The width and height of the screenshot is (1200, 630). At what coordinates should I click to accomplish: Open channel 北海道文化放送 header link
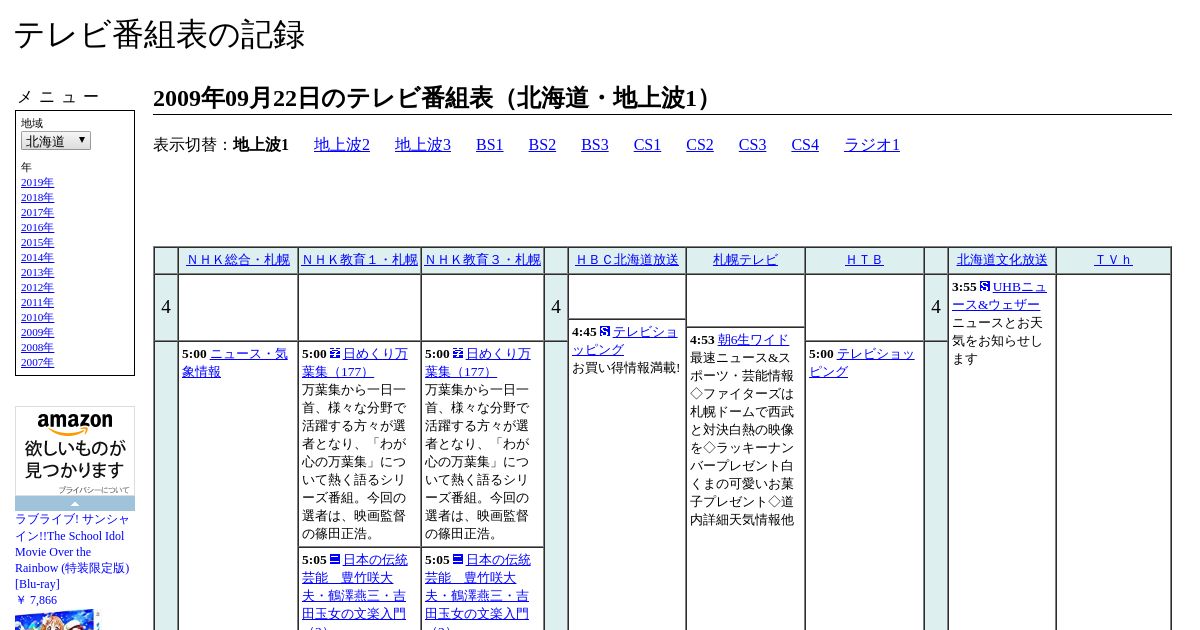coord(1002,260)
